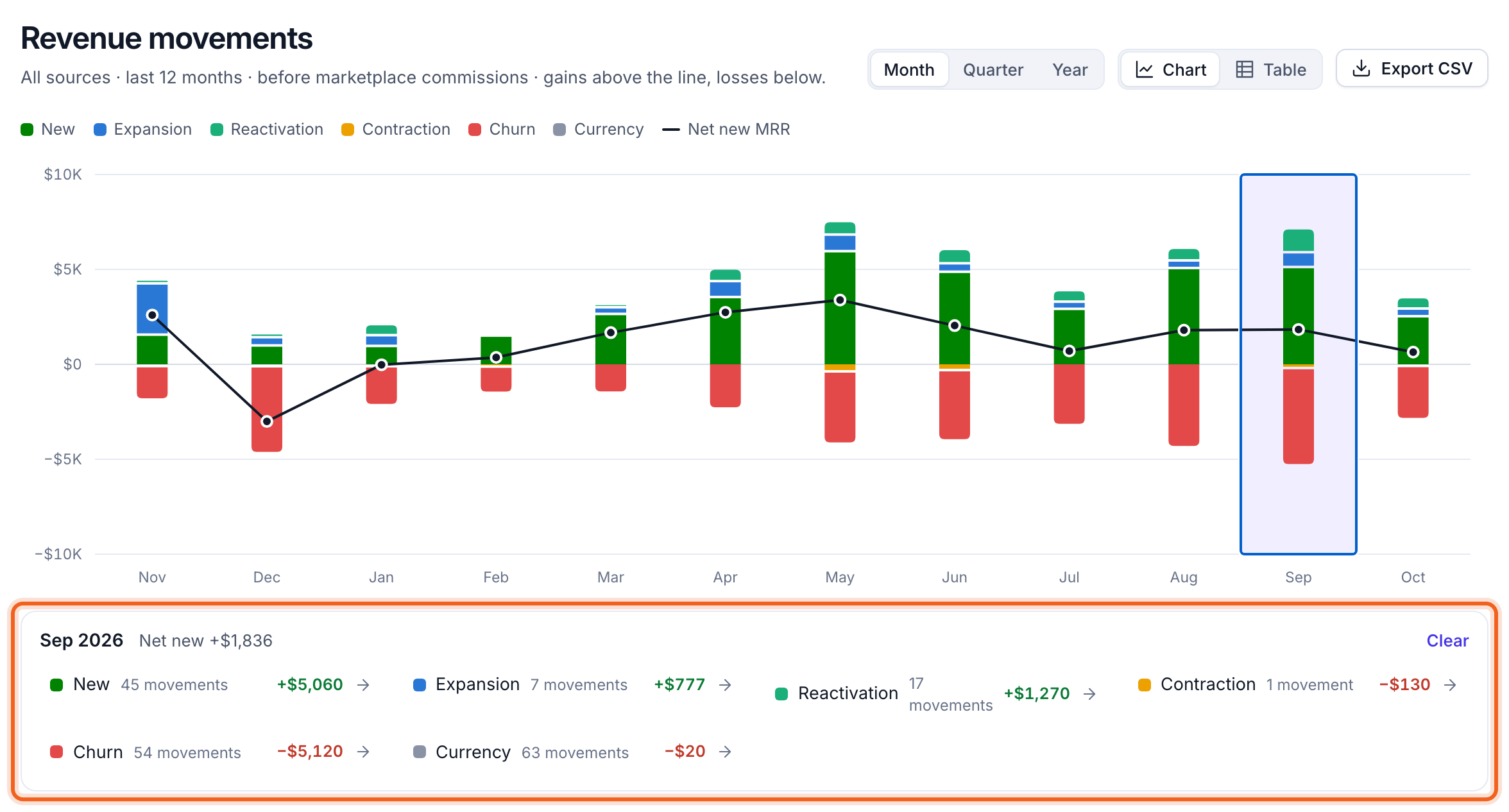Click the −$20 Currency amount
Image resolution: width=1509 pixels, height=812 pixels.
[685, 752]
